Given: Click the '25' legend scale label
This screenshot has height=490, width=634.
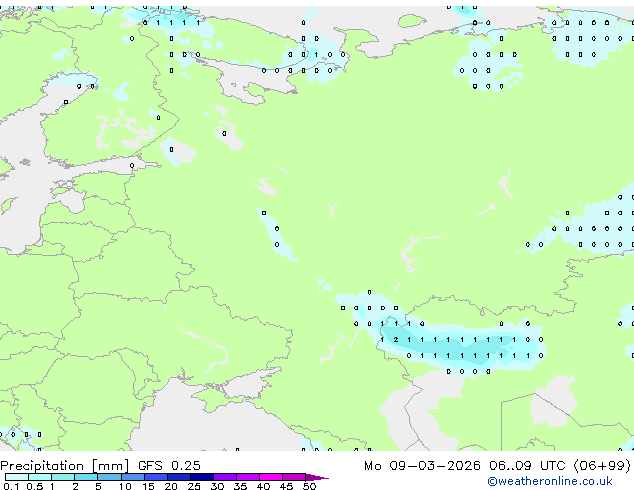Looking at the screenshot, I should (194, 486).
